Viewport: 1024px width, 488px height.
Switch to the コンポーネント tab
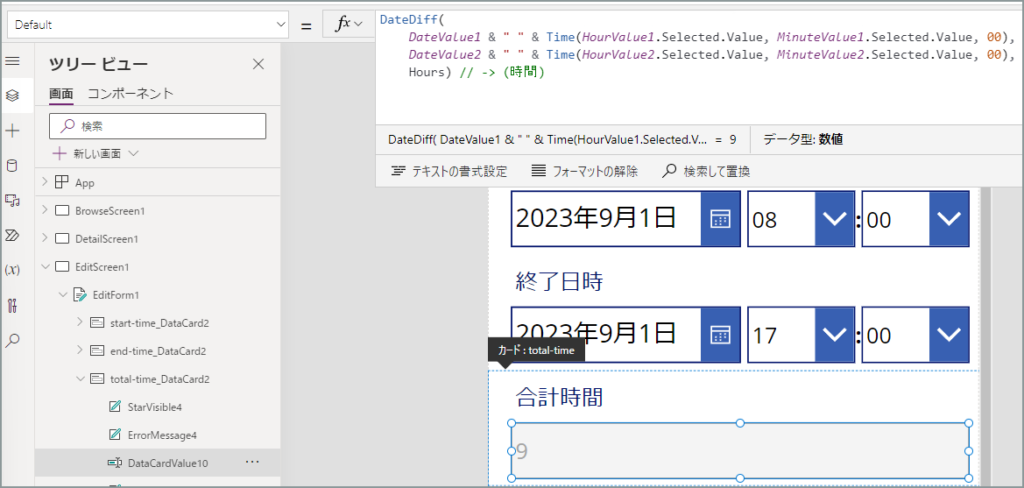(131, 93)
